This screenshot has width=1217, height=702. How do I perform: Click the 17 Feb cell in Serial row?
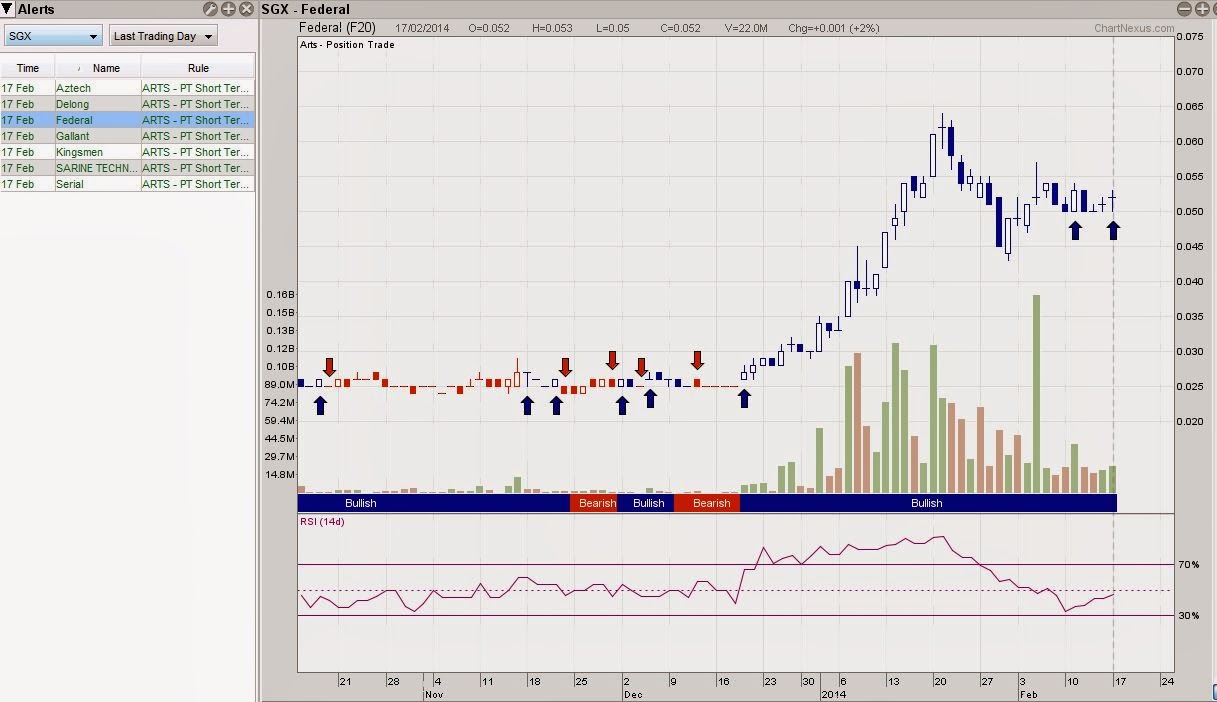(x=28, y=184)
